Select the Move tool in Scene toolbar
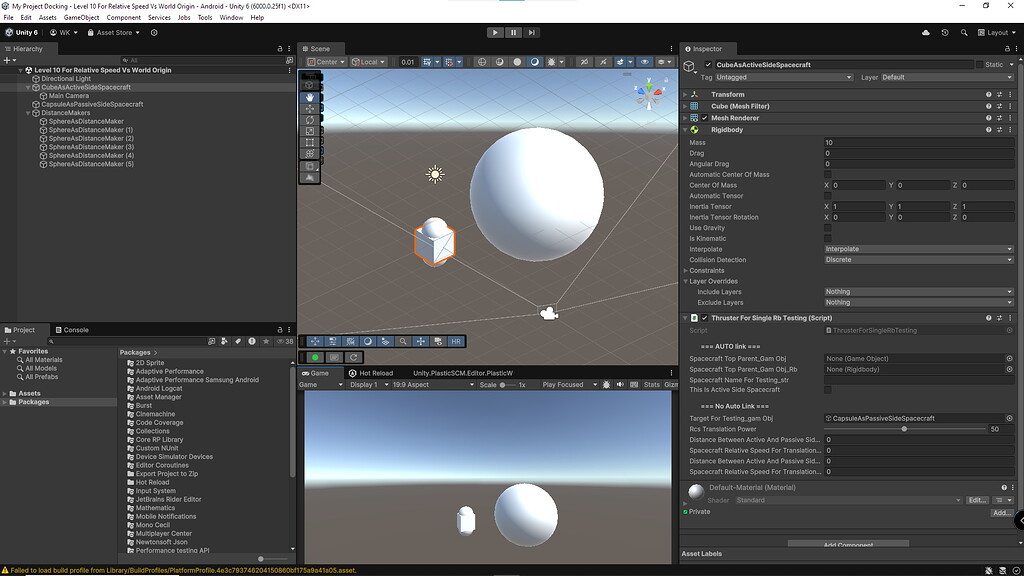Screen dimensions: 1024x576 (309, 109)
